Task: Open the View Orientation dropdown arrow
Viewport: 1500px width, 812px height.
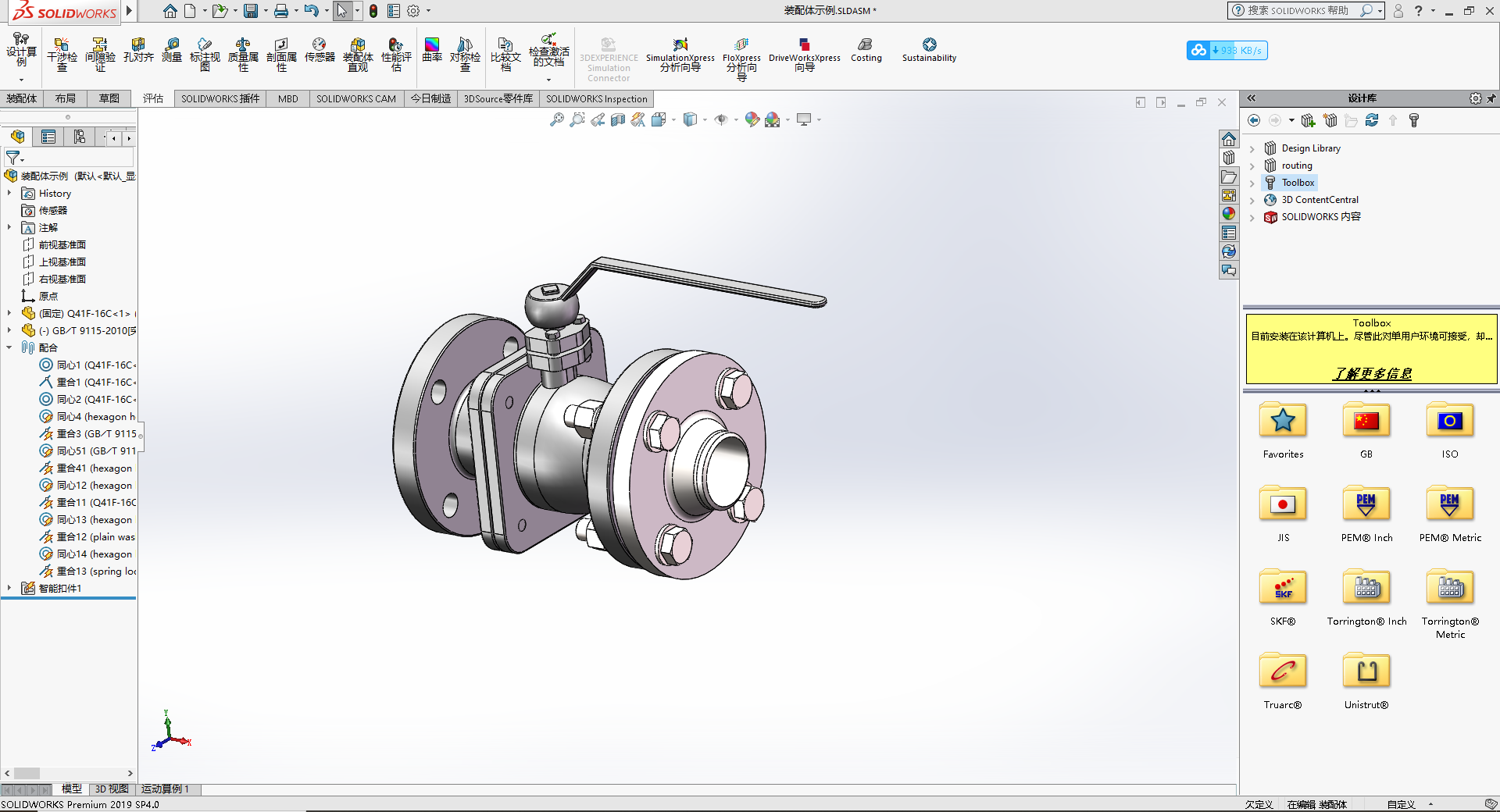Action: tap(673, 119)
